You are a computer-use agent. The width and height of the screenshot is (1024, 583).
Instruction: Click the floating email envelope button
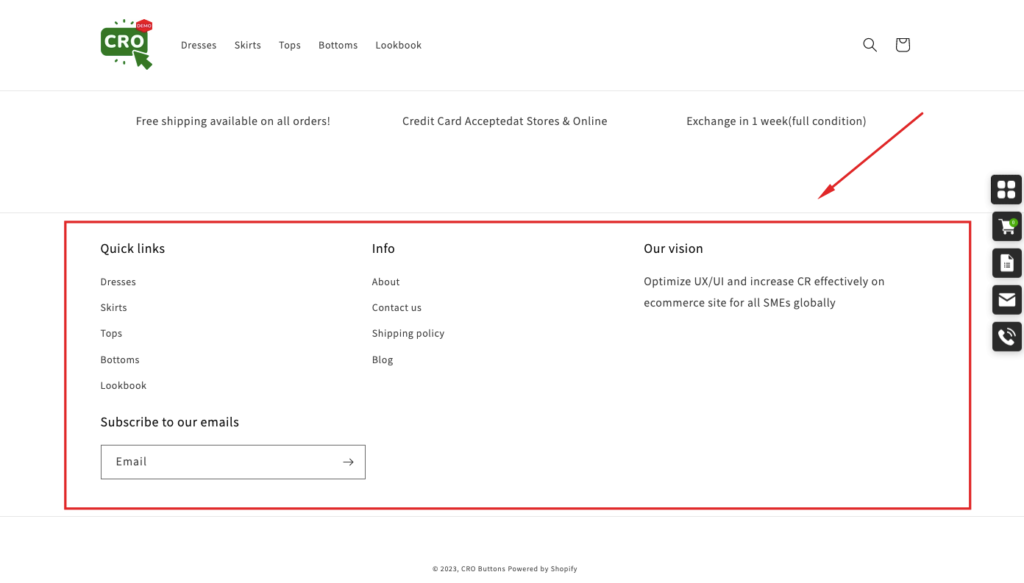[x=1006, y=300]
